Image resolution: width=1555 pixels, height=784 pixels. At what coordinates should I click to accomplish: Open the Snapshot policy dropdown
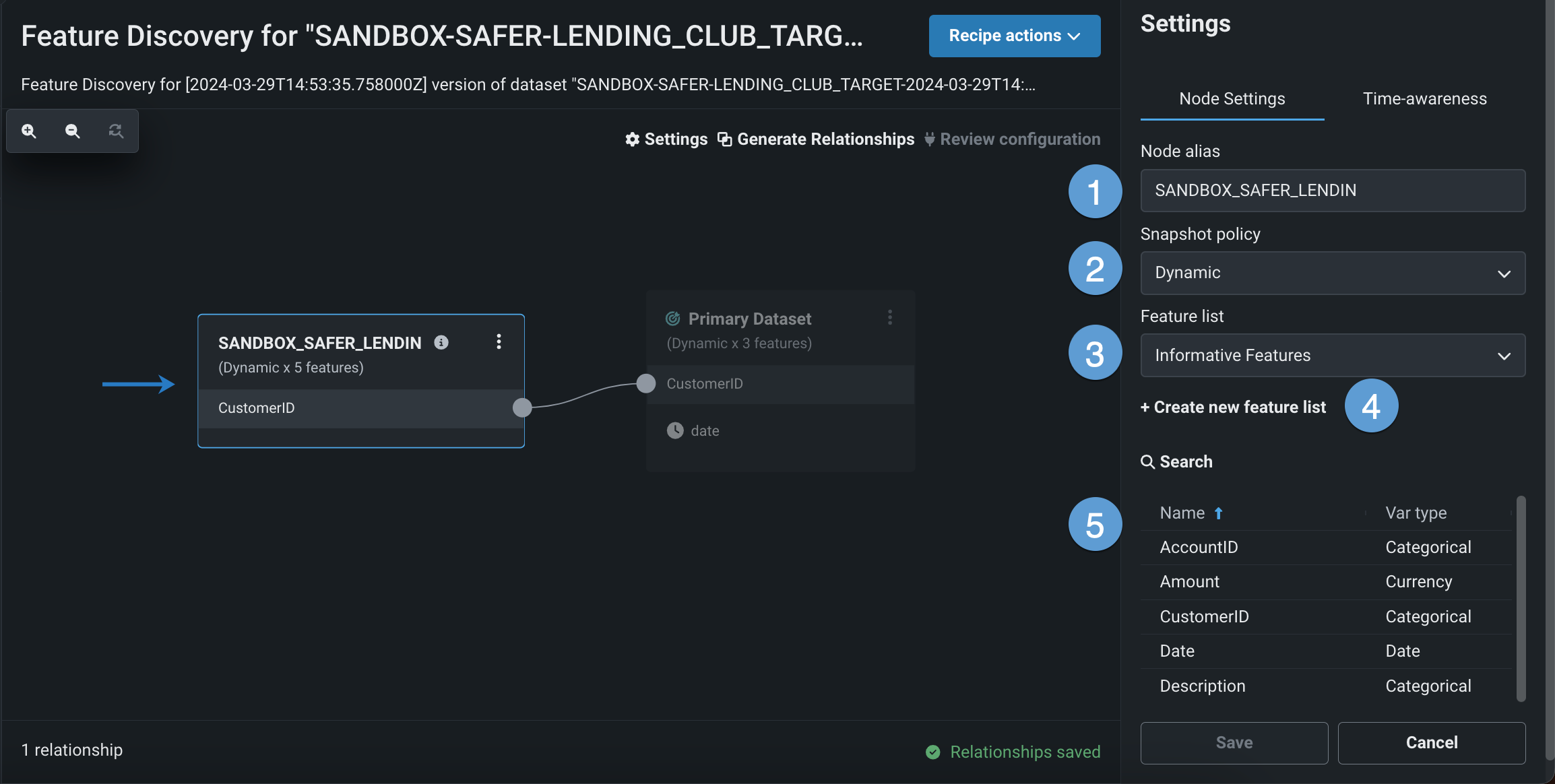tap(1332, 273)
